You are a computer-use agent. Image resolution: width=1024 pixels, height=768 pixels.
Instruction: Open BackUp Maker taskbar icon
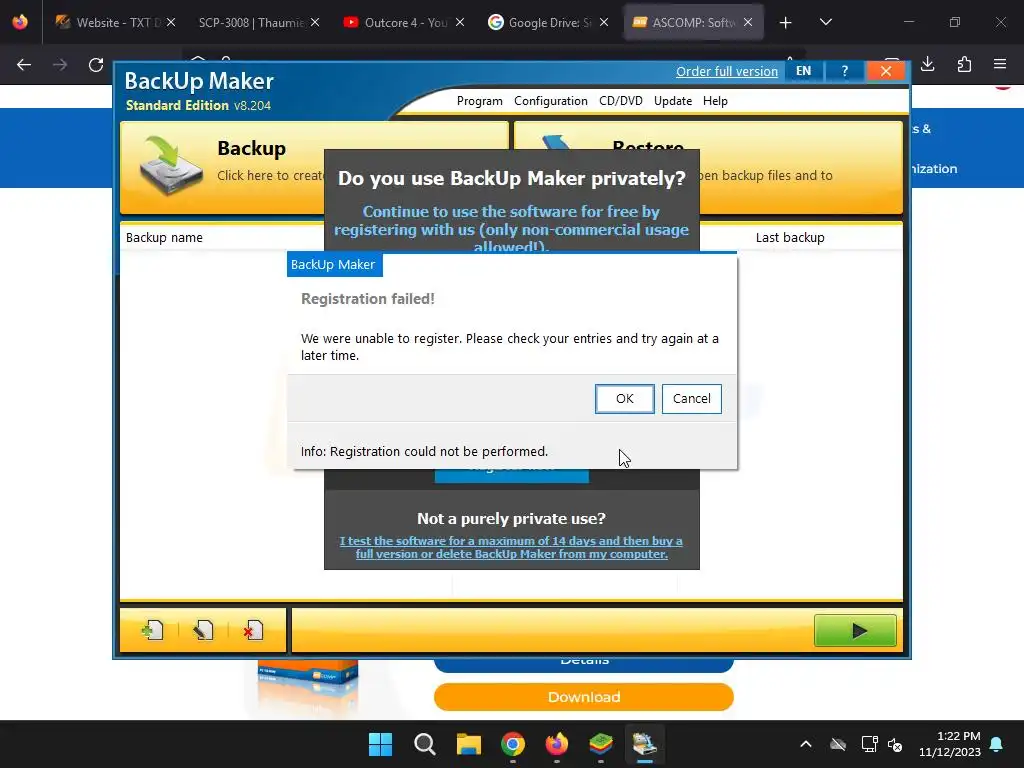pos(645,744)
